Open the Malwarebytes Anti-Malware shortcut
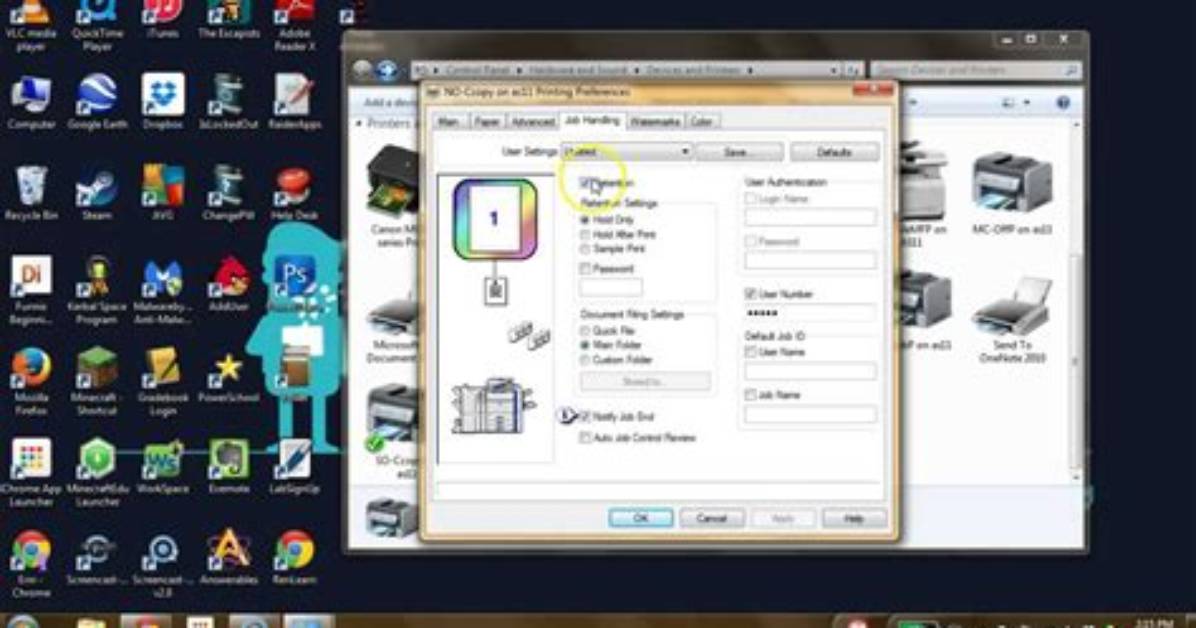1196x628 pixels. 162,291
